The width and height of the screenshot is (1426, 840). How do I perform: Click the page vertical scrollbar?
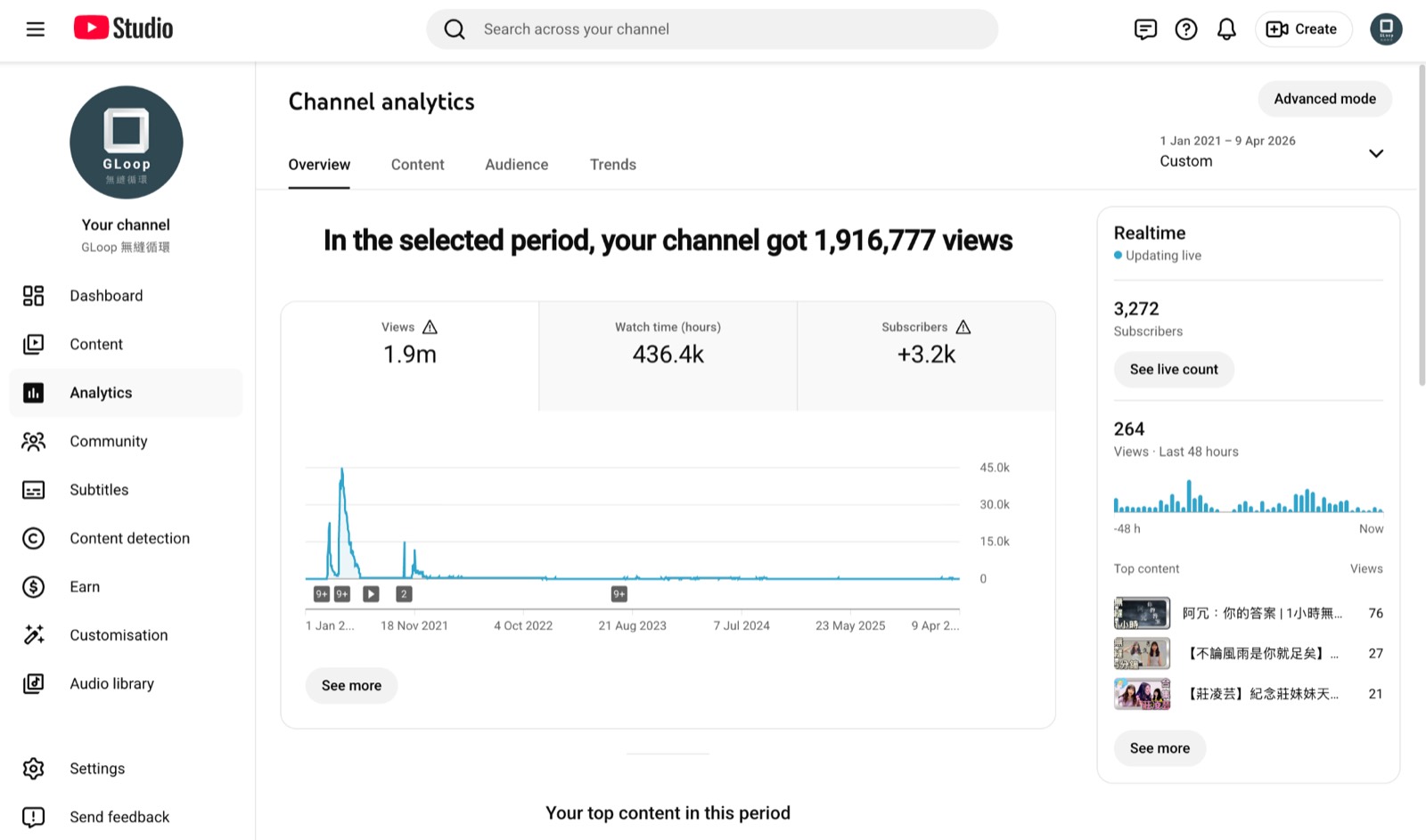pyautogui.click(x=1422, y=224)
